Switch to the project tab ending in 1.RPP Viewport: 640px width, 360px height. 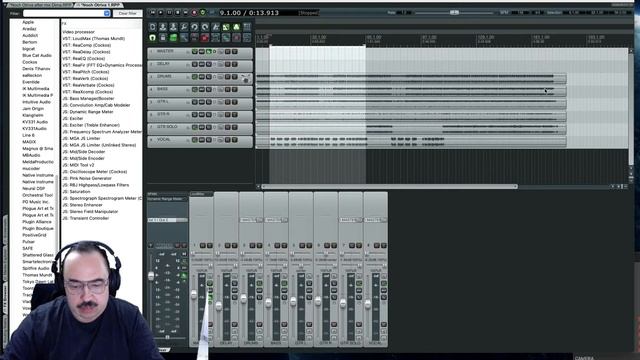99,5
